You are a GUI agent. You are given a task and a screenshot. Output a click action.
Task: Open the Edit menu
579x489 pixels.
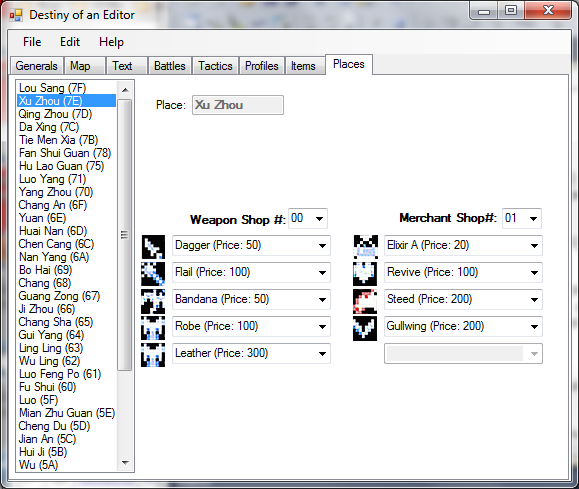point(70,42)
